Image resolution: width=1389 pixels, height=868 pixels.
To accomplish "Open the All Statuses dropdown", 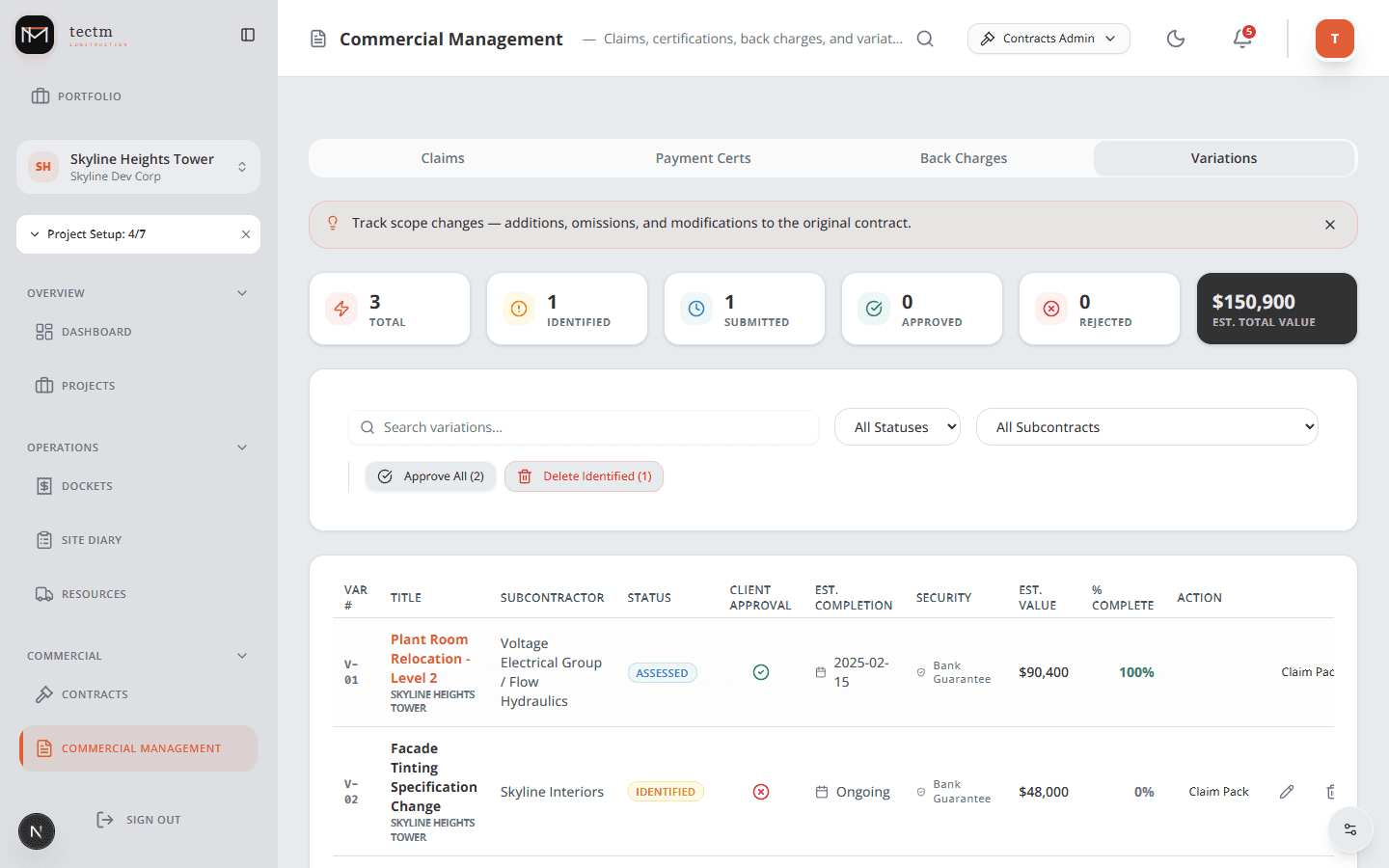I will 897,426.
